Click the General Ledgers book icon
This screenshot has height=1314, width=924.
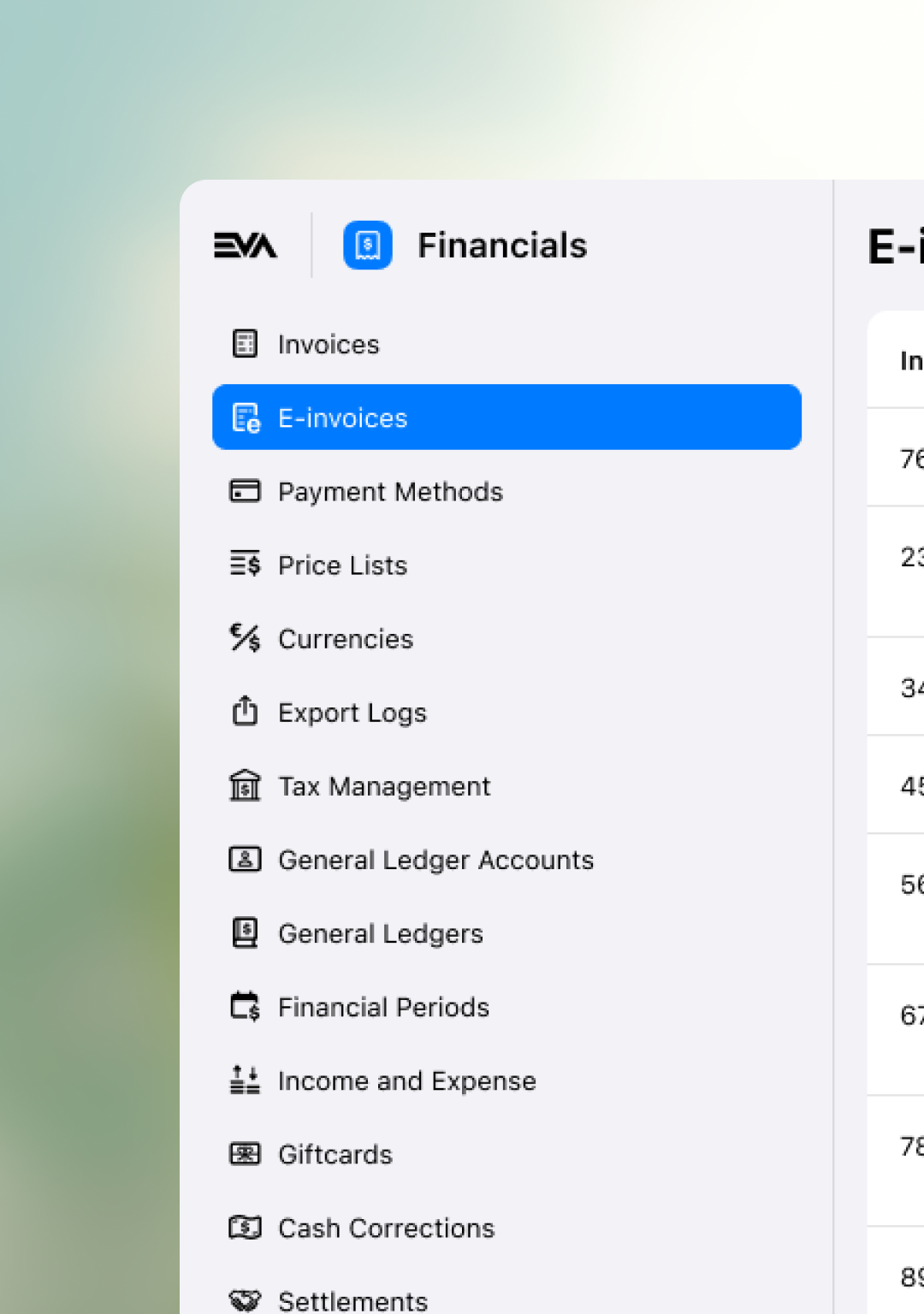coord(245,932)
